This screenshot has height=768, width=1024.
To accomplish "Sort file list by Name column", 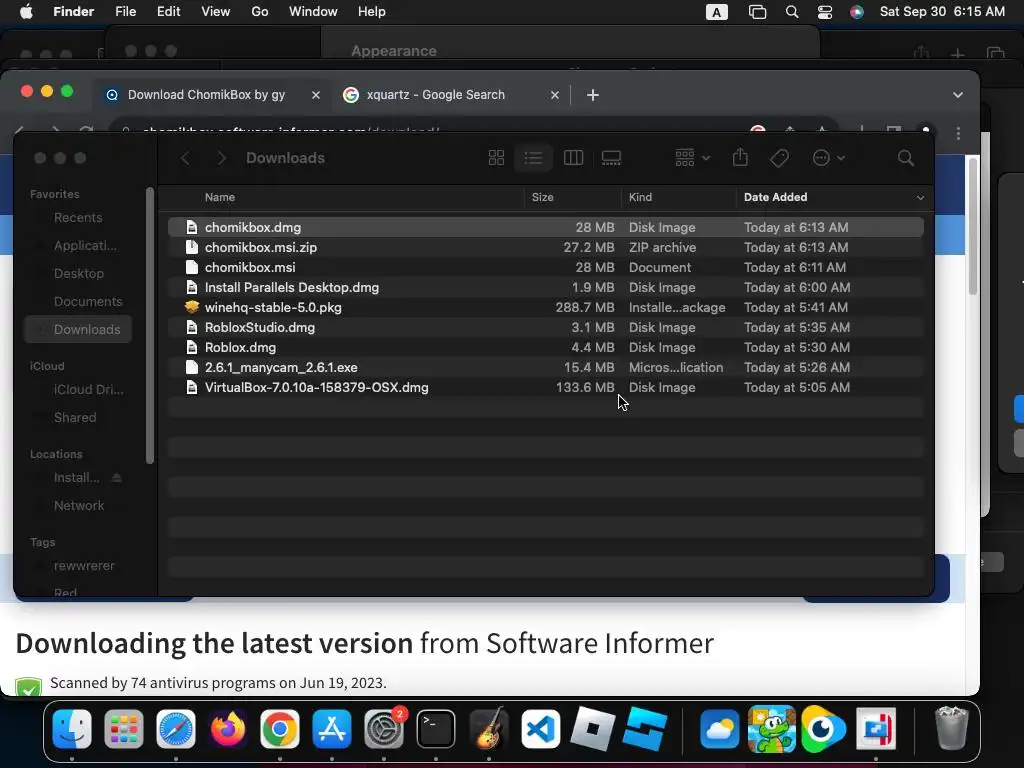I will coord(219,197).
